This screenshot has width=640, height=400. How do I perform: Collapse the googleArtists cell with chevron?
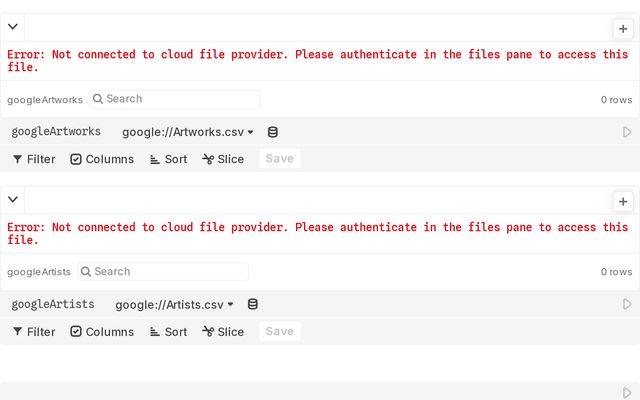[13, 200]
